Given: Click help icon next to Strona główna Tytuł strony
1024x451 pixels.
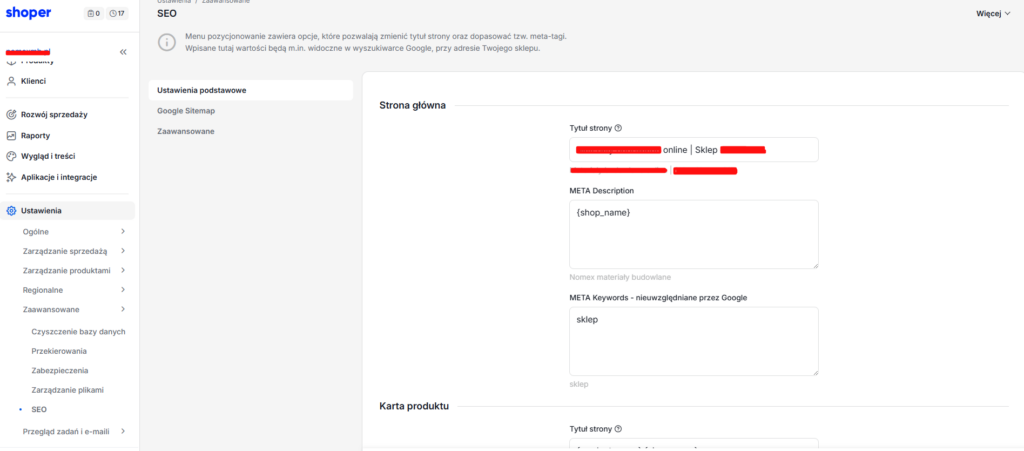Looking at the screenshot, I should coord(618,128).
